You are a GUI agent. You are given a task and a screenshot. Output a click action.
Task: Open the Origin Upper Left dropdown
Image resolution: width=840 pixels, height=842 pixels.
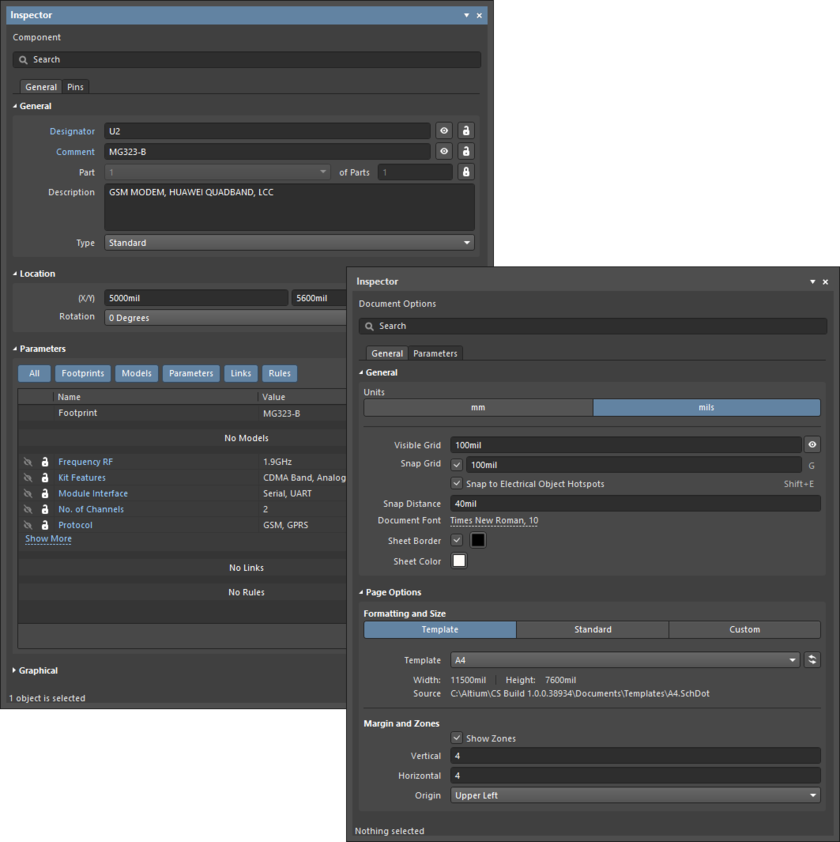[635, 796]
